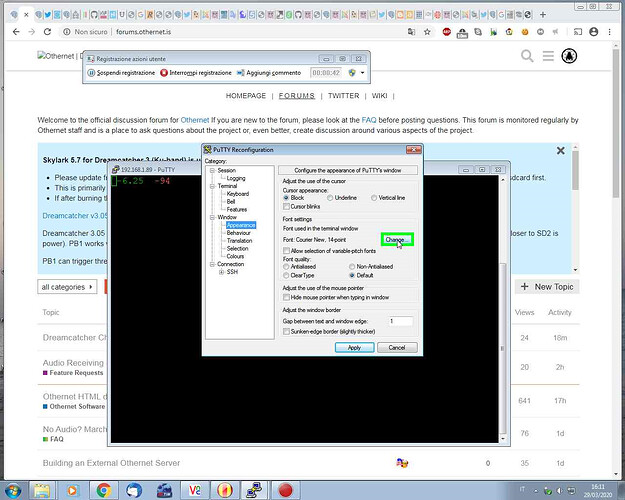The height and width of the screenshot is (500, 625).
Task: Select Keyboard in the category tree
Action: coord(238,194)
